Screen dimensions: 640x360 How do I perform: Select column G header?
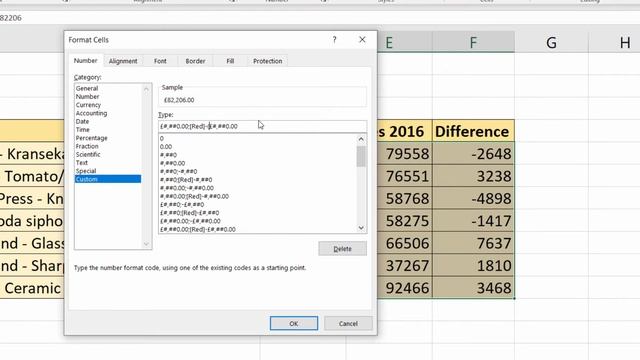coord(551,42)
